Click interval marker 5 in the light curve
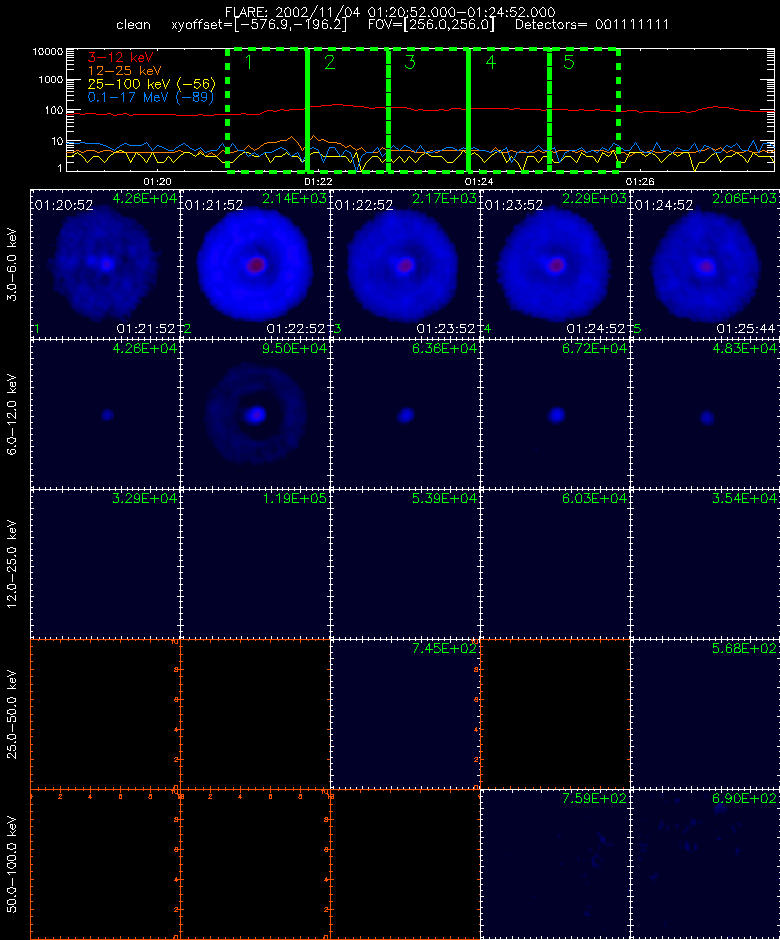This screenshot has width=780, height=940. pyautogui.click(x=569, y=62)
